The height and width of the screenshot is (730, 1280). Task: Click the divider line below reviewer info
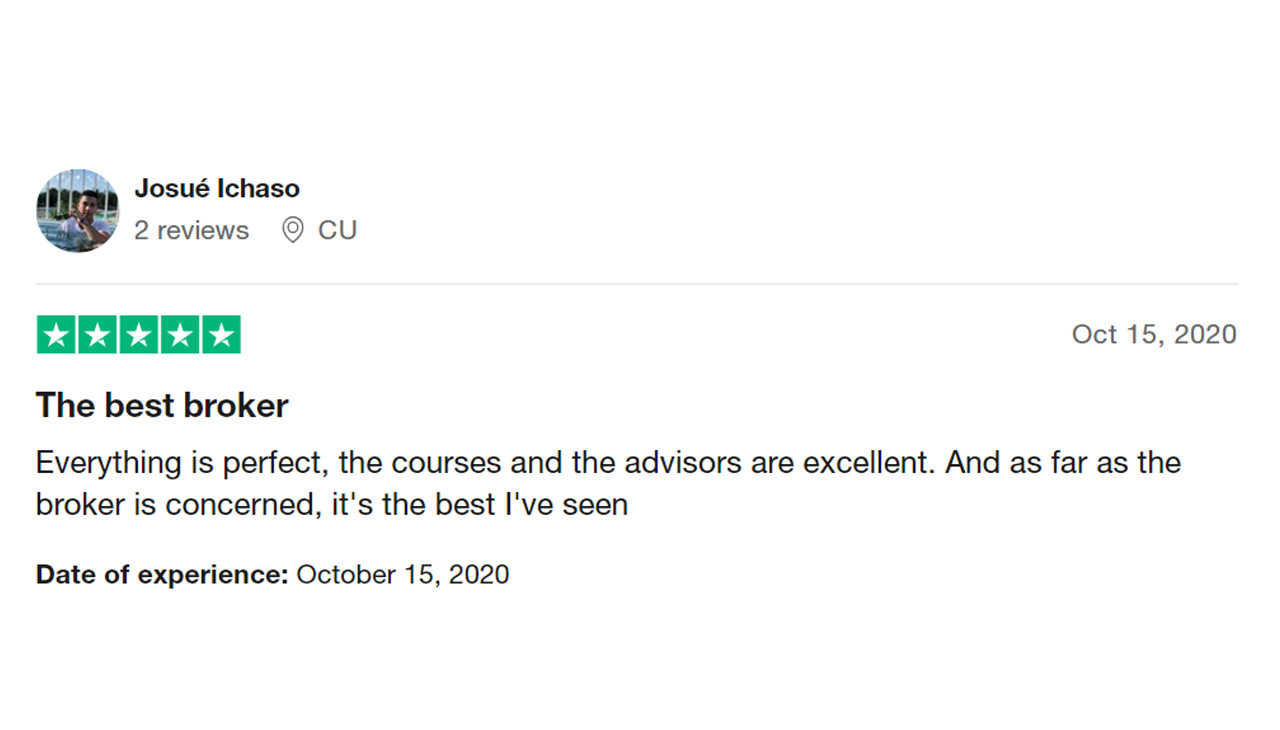tap(637, 284)
